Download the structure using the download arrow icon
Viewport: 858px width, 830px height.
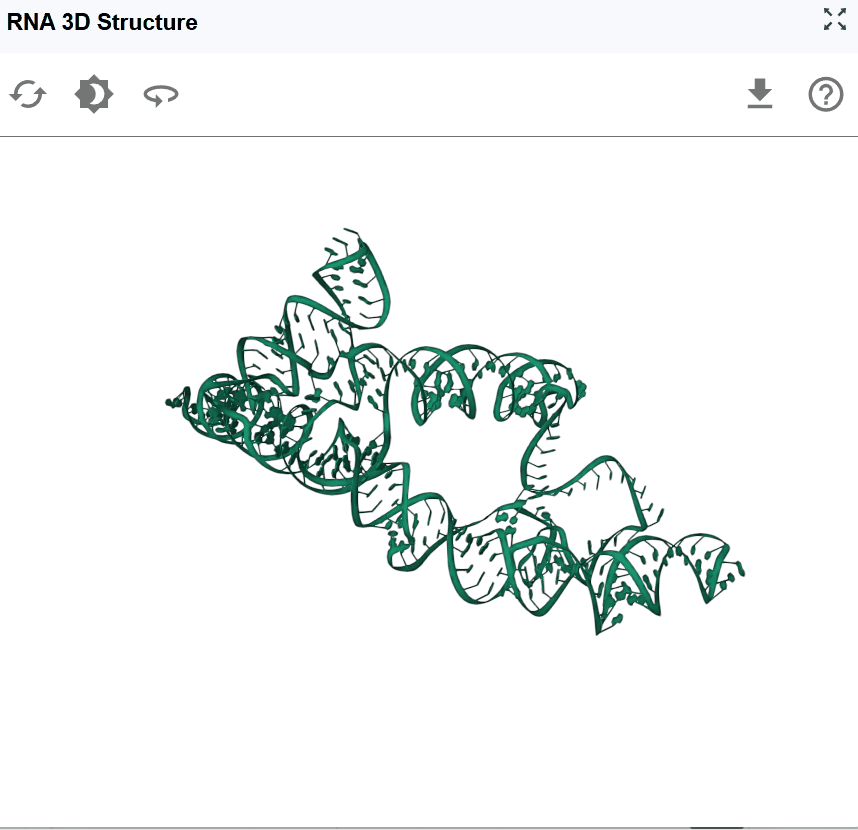pyautogui.click(x=760, y=94)
